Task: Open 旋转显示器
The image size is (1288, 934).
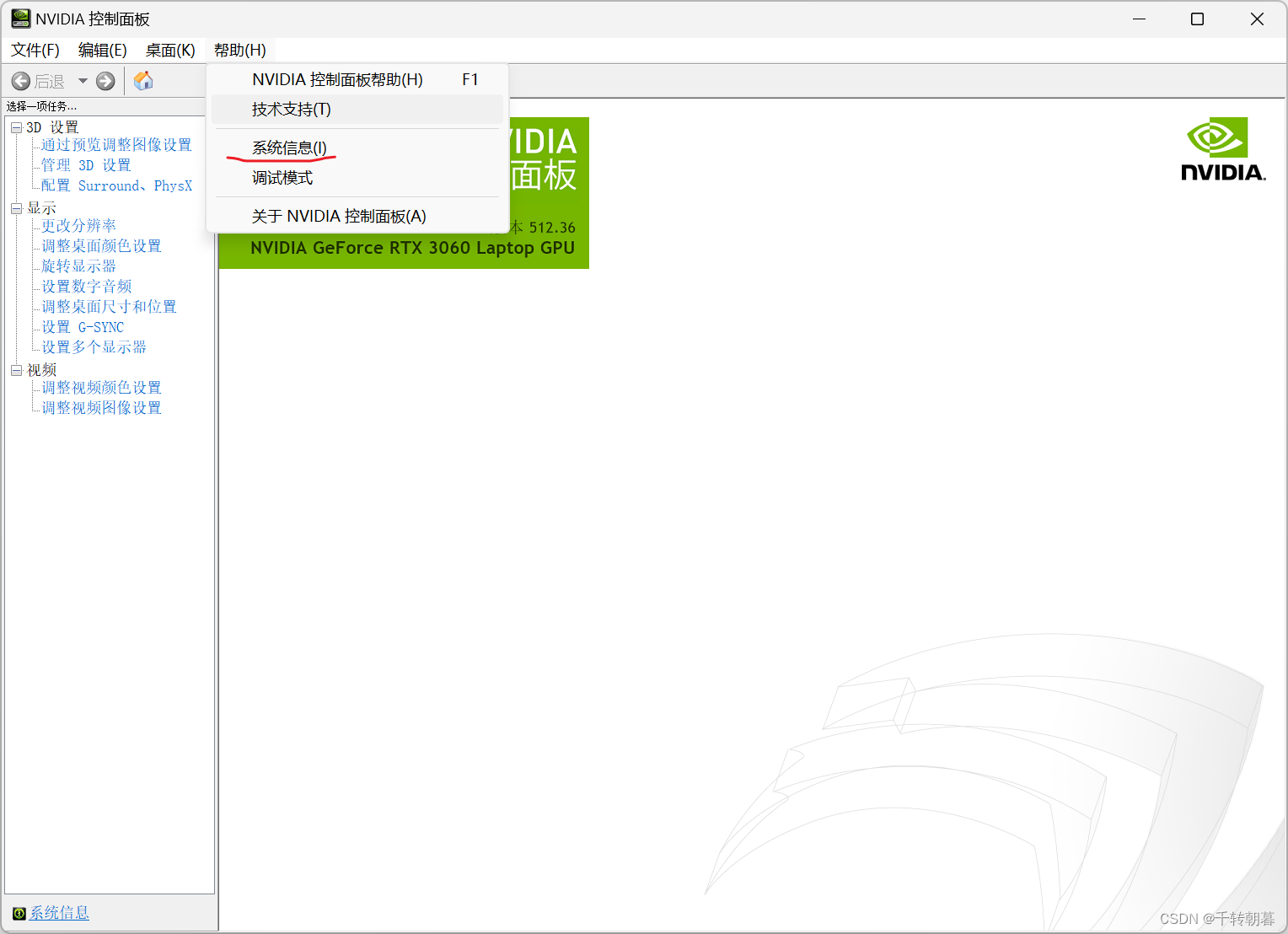Action: pos(78,266)
